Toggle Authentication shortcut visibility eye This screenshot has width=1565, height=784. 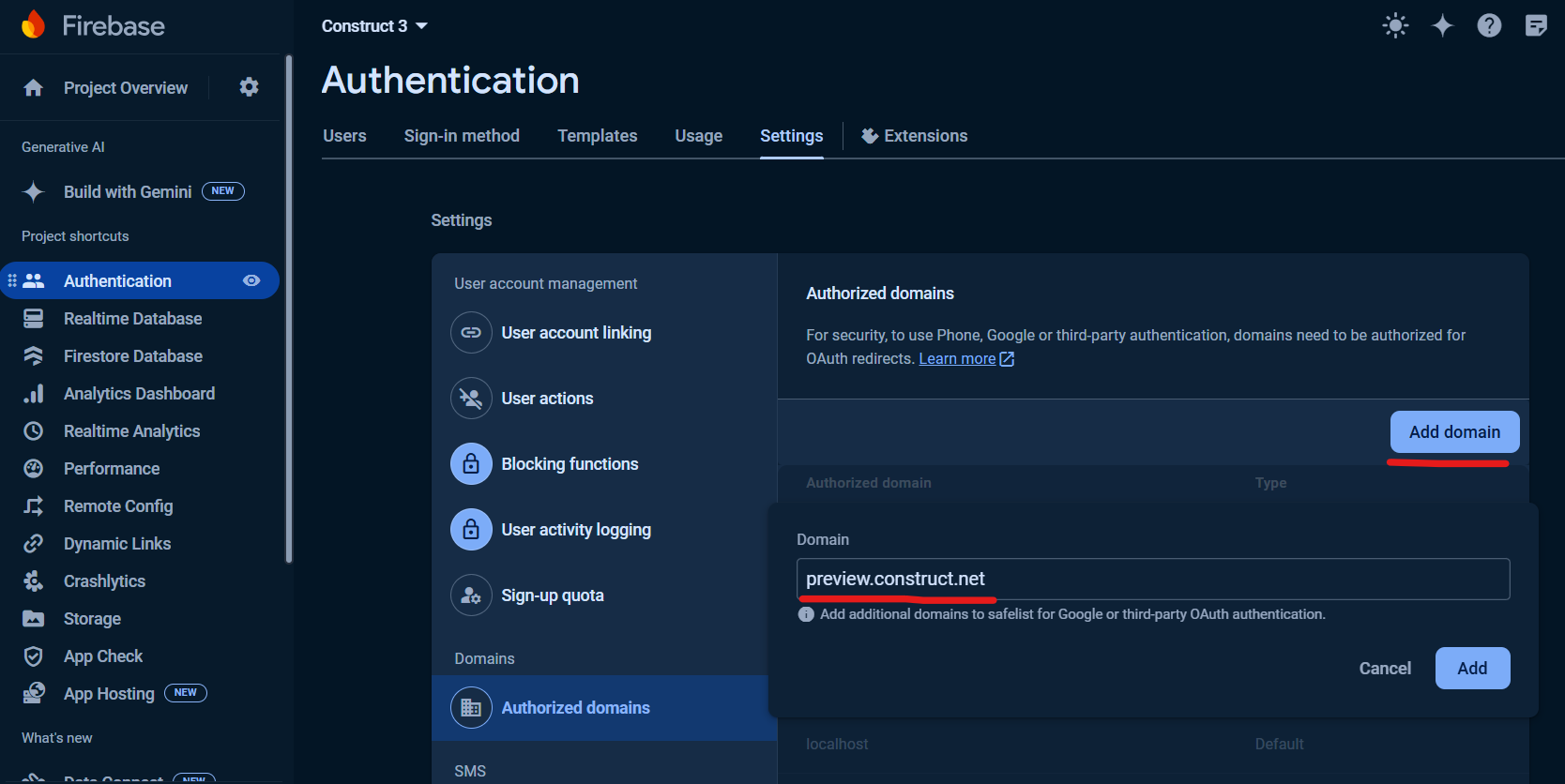[251, 280]
